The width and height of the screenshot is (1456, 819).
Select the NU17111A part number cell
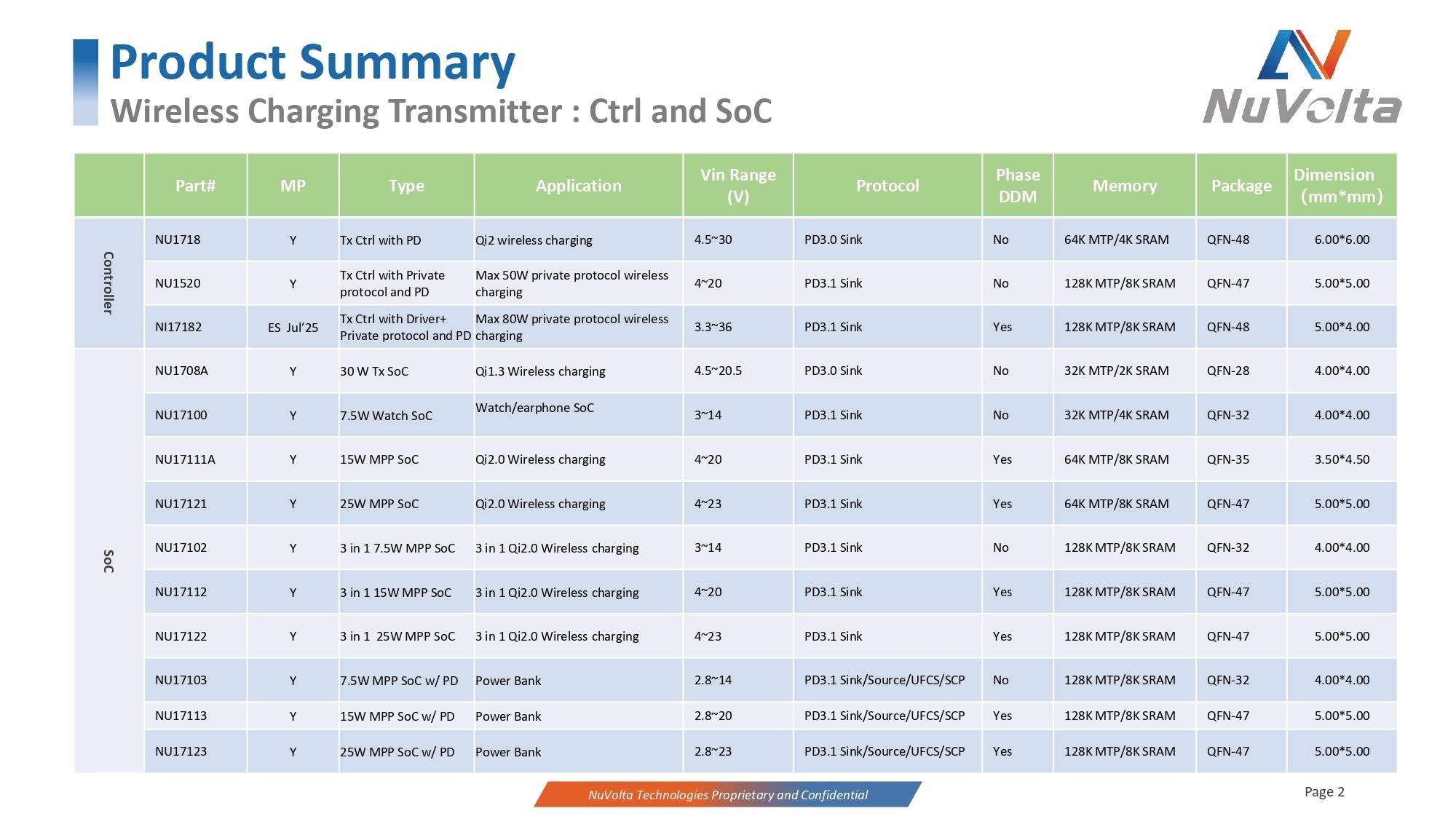click(x=185, y=459)
